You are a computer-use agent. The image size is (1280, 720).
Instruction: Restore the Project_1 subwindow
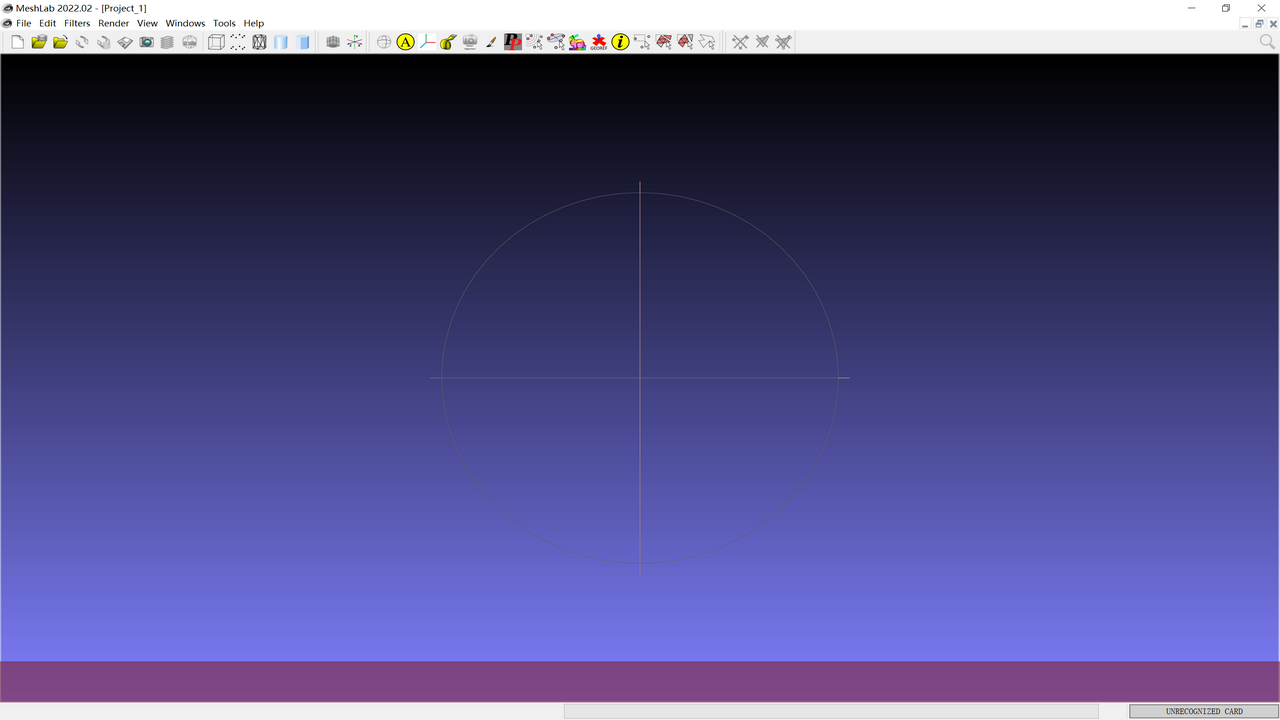(1259, 23)
